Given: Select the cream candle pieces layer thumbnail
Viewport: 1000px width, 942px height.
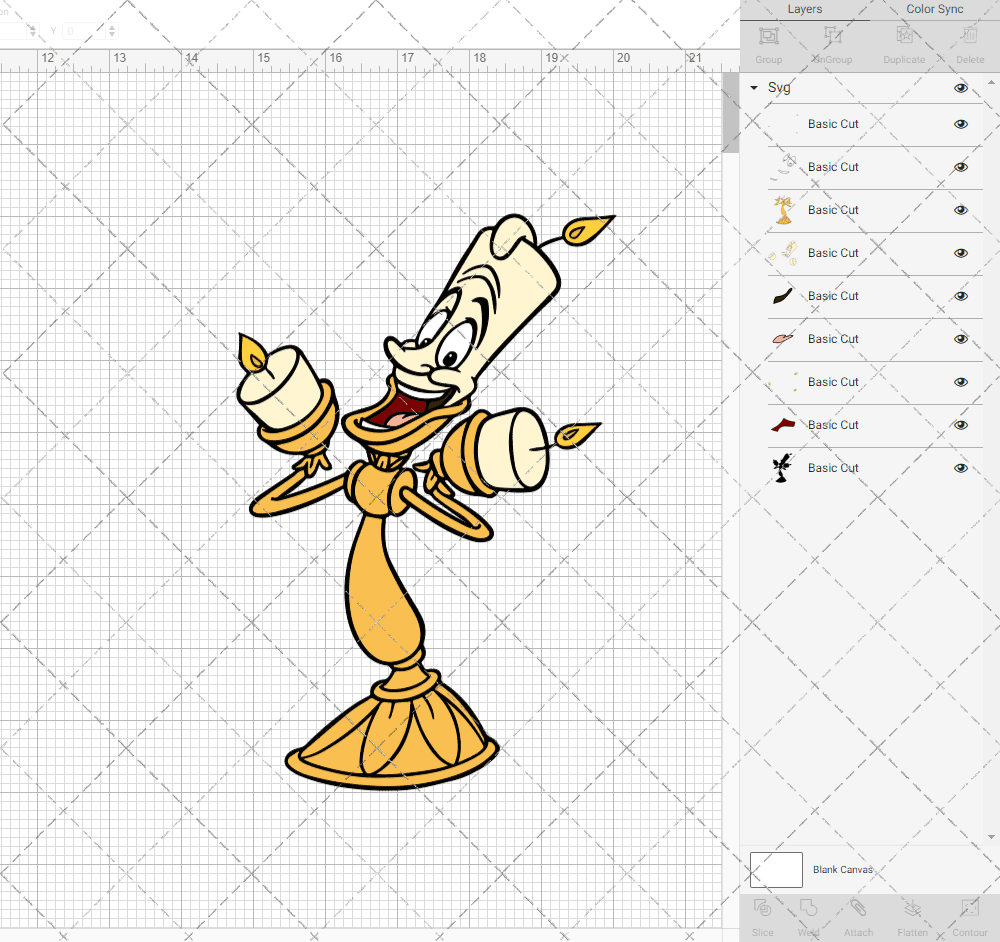Looking at the screenshot, I should (783, 253).
